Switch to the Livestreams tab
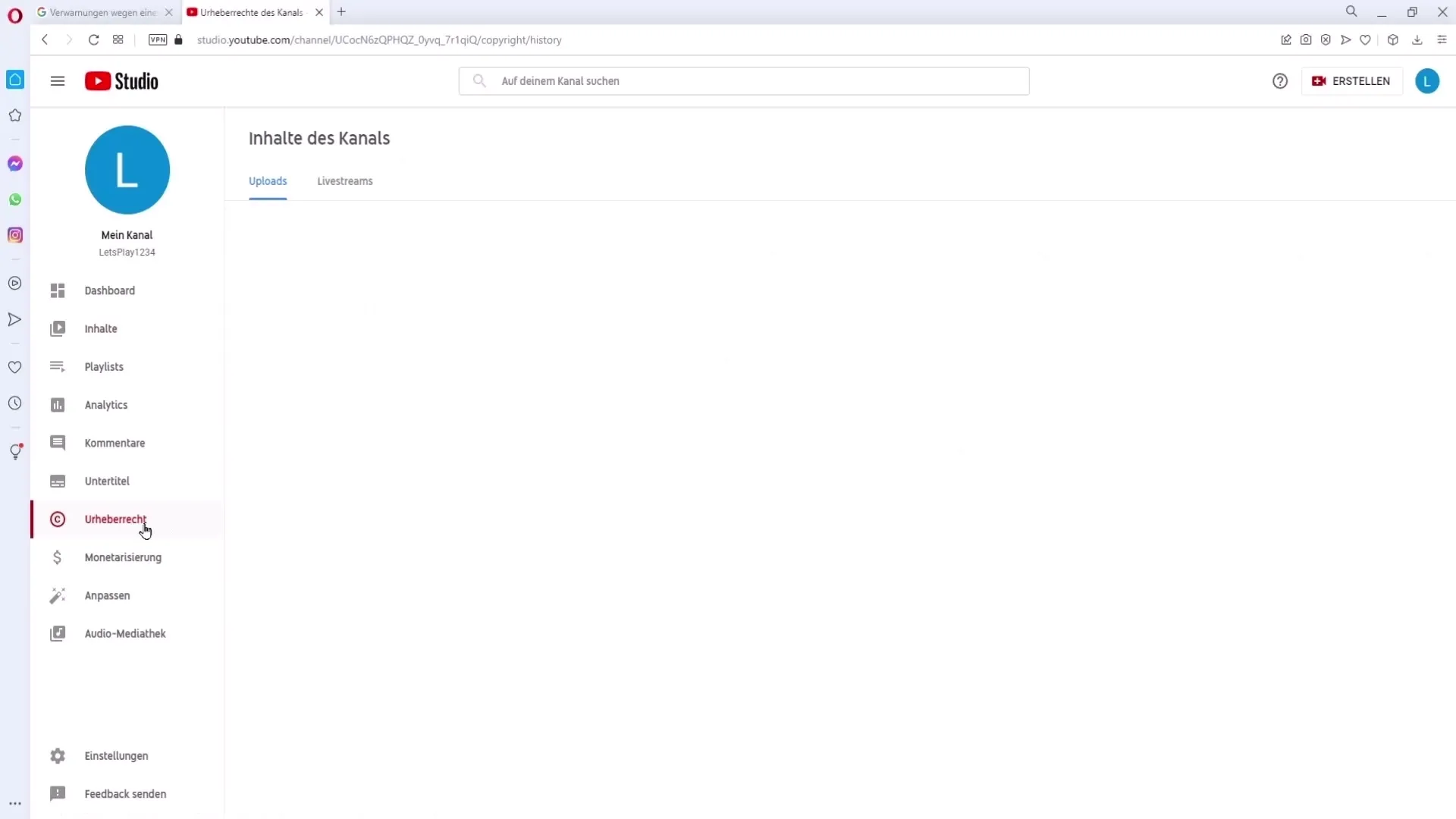This screenshot has height=819, width=1456. click(x=344, y=181)
